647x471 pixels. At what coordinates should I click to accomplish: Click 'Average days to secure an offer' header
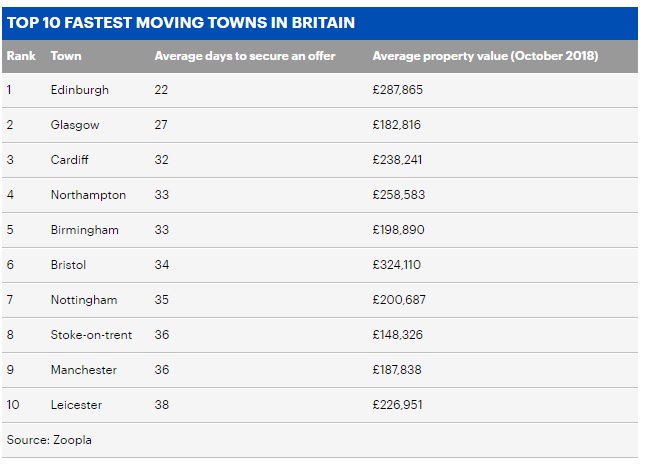(245, 56)
